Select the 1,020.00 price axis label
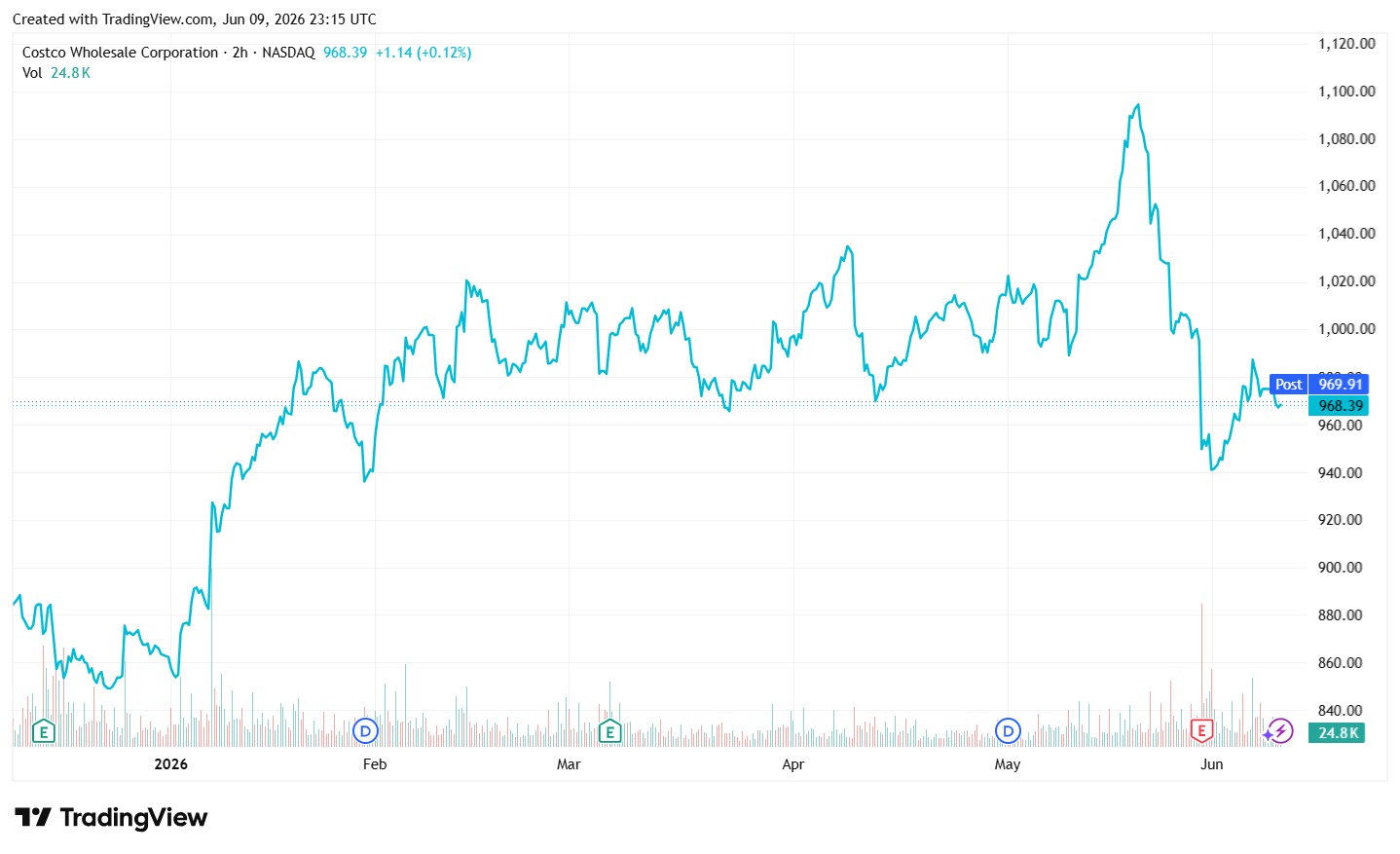 pos(1346,281)
